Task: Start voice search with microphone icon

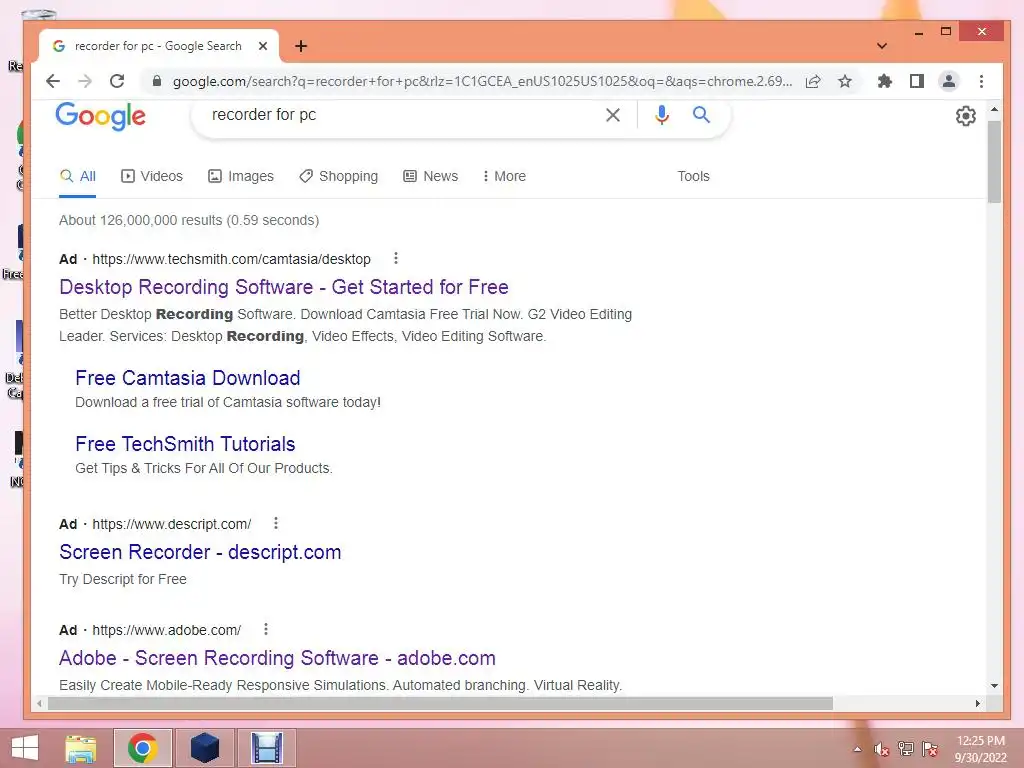Action: (x=662, y=115)
